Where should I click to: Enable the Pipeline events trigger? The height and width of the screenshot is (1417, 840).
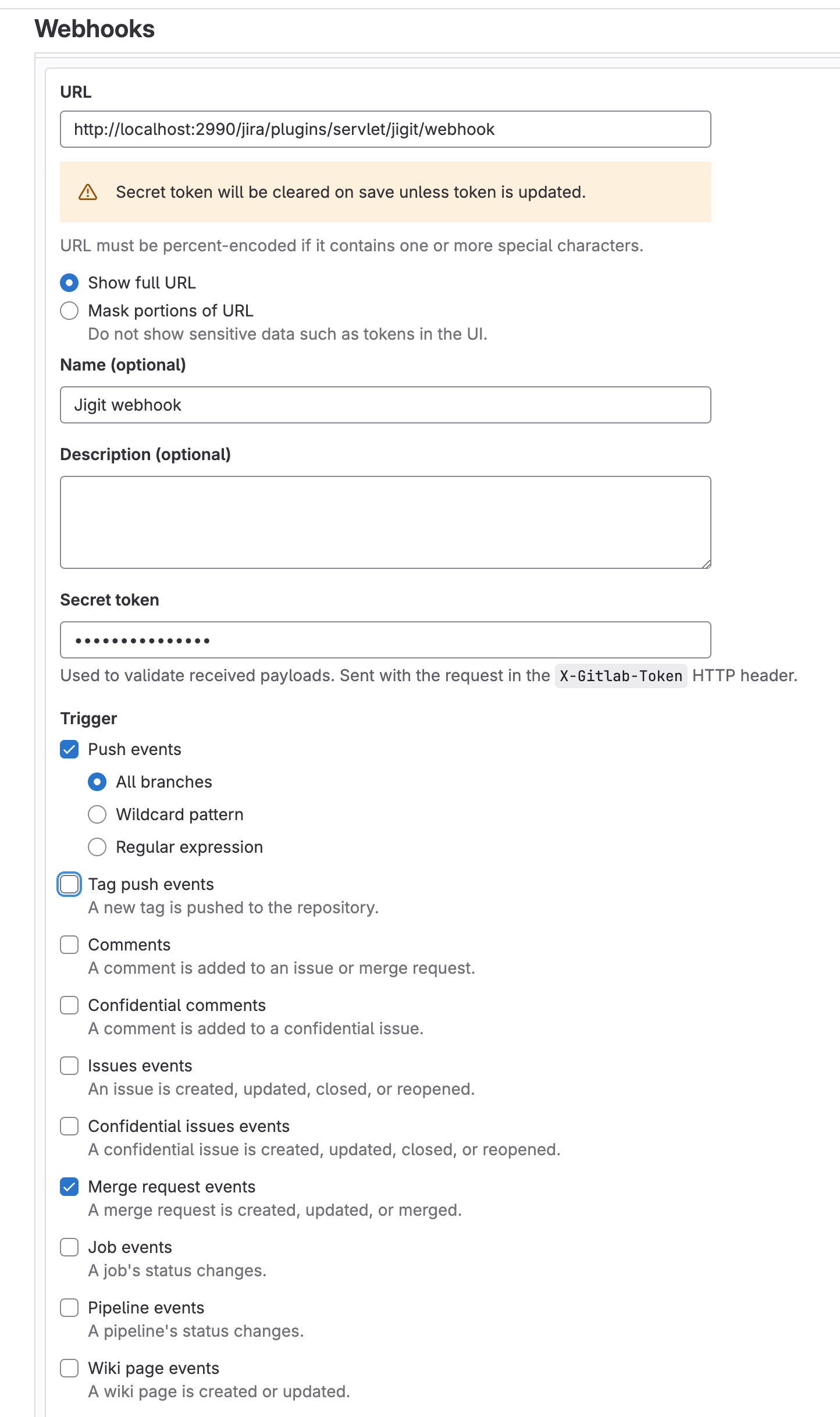point(69,1308)
